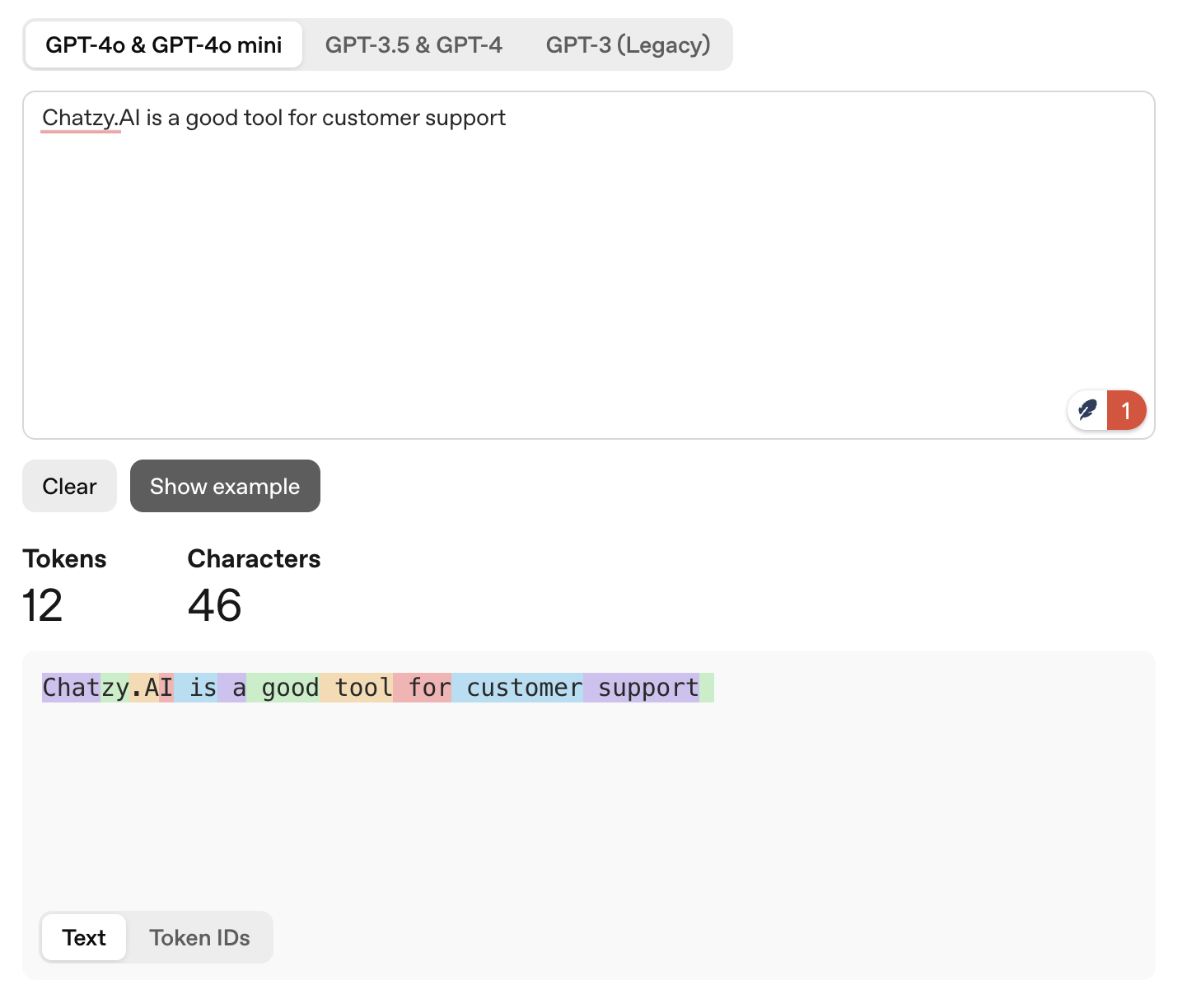Select the Text output view

tap(84, 937)
